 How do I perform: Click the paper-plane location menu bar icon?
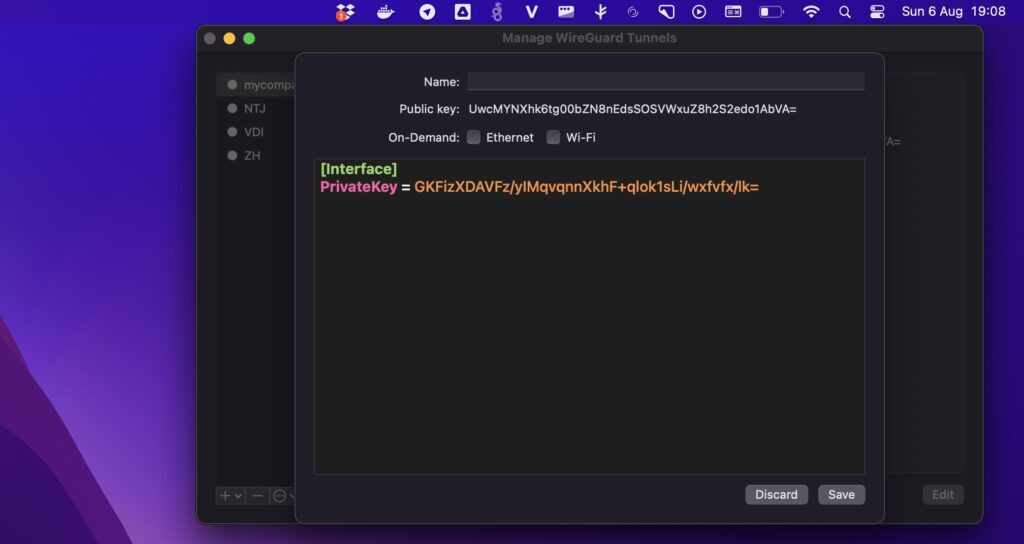pos(427,12)
